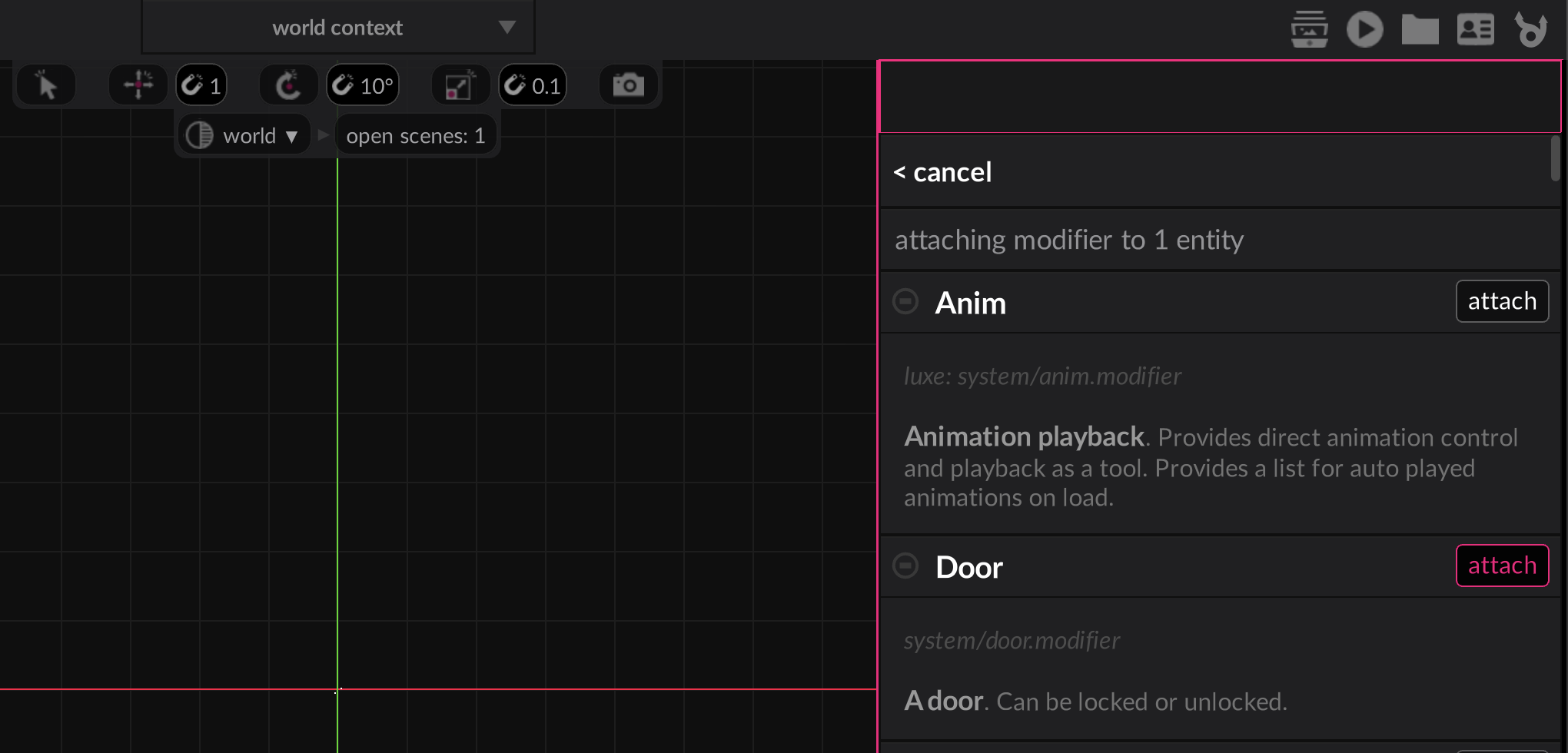Toggle scale snap magnet at 0.1
The image size is (1568, 753).
533,85
